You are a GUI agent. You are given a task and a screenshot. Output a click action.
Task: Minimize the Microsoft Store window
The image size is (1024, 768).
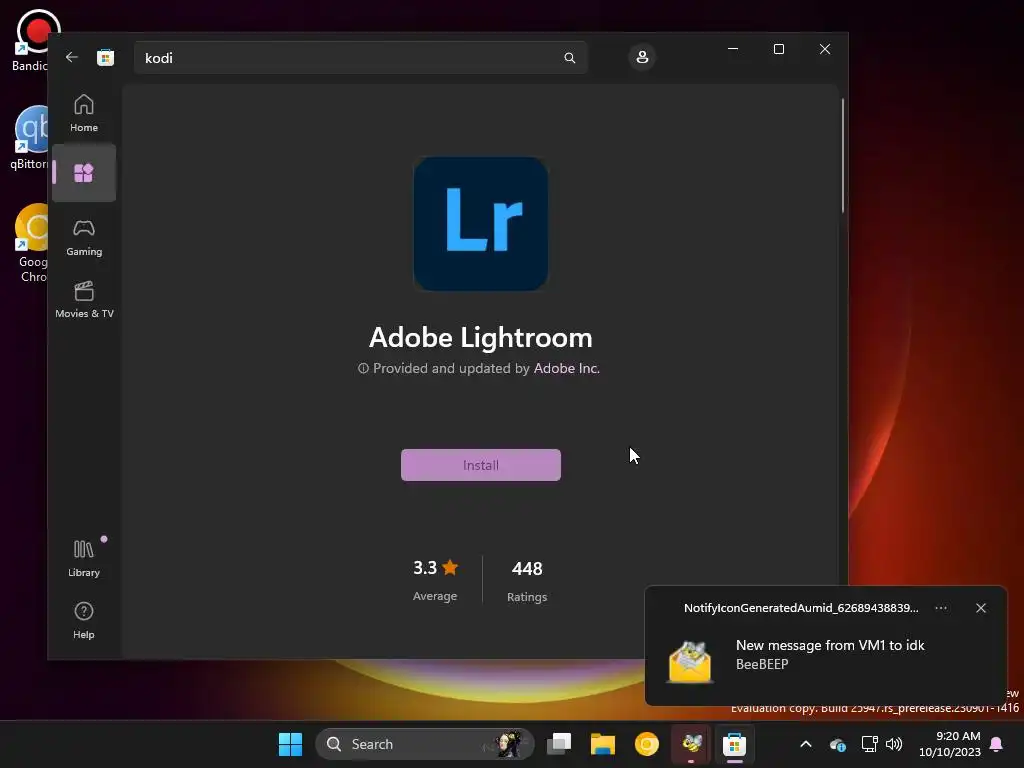point(733,49)
